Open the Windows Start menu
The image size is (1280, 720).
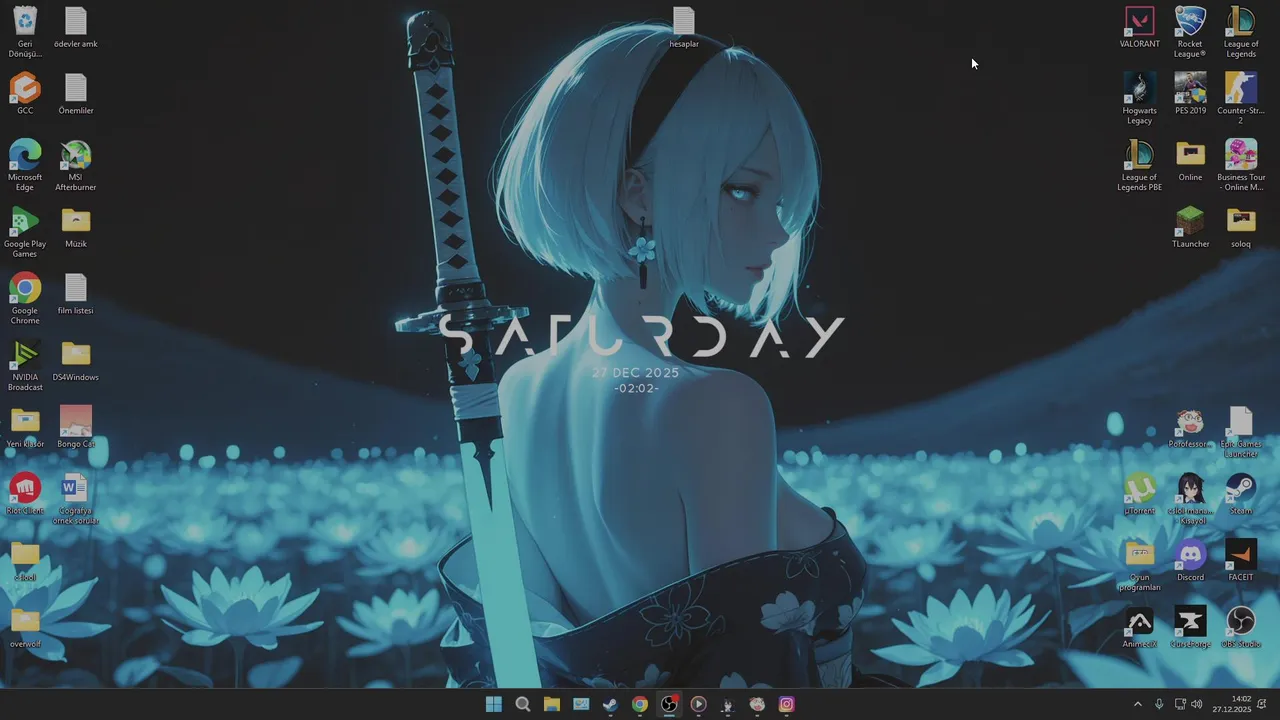[x=493, y=704]
